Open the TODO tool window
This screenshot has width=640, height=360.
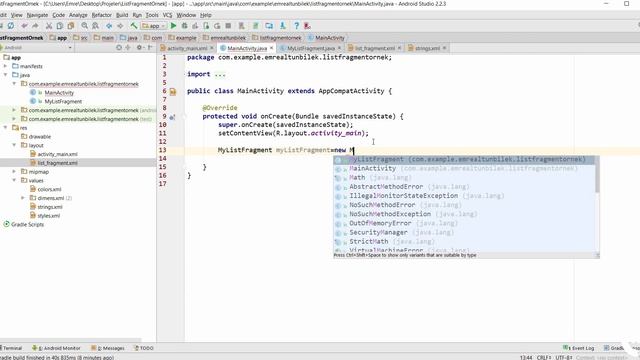point(144,348)
